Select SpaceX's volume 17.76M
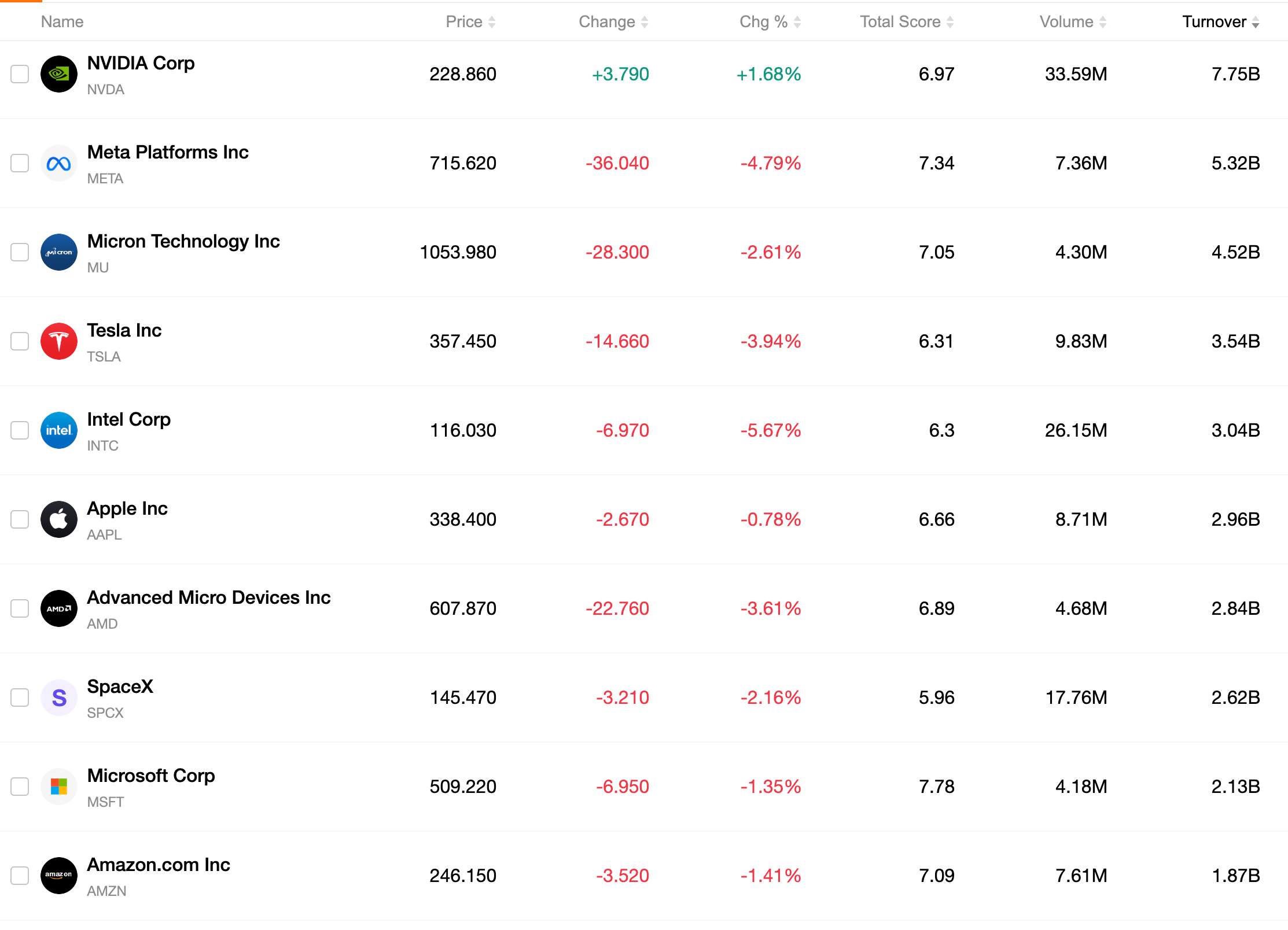The height and width of the screenshot is (930, 1288). pos(1076,697)
